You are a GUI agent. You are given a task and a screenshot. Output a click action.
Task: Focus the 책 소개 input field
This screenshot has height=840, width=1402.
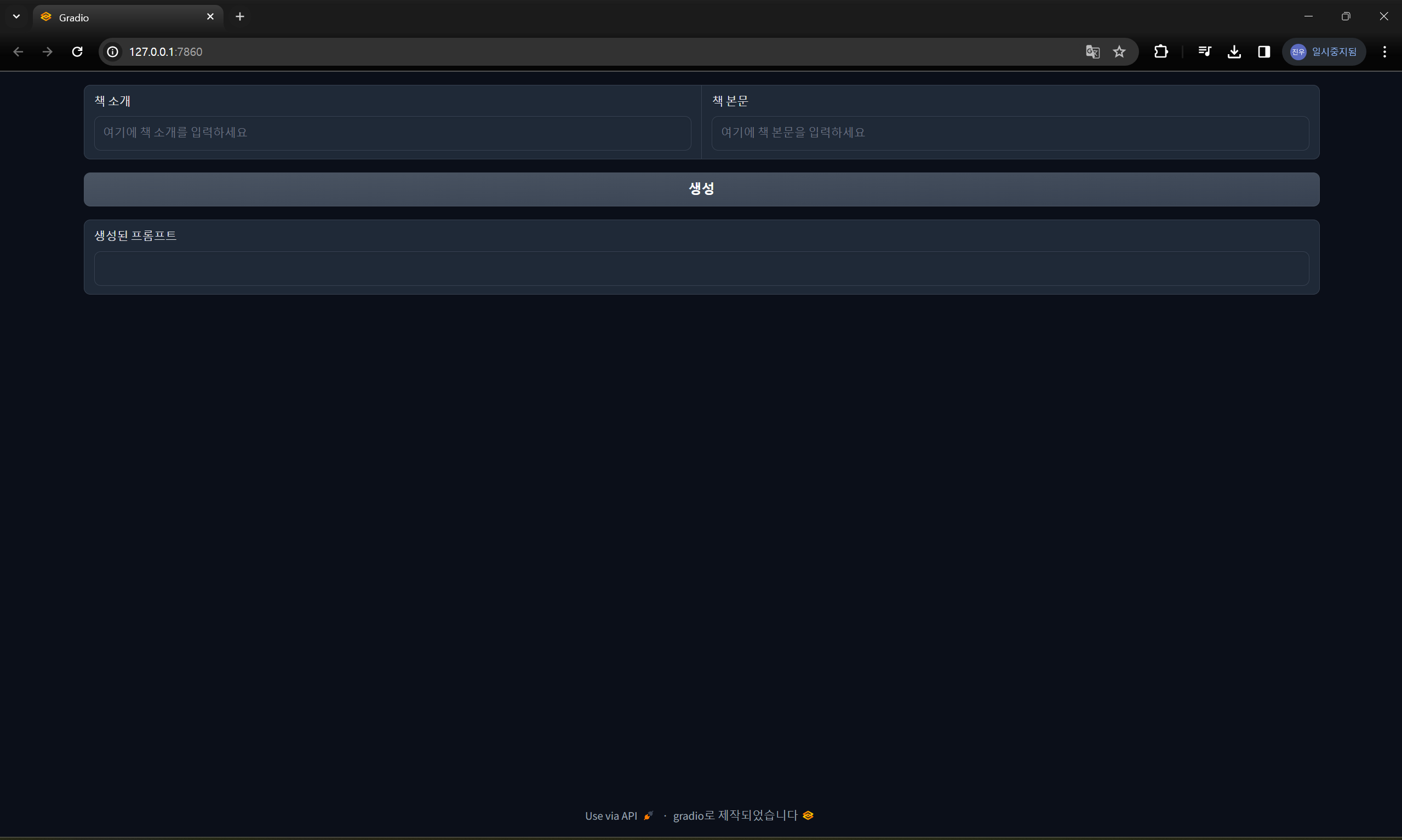(x=392, y=133)
